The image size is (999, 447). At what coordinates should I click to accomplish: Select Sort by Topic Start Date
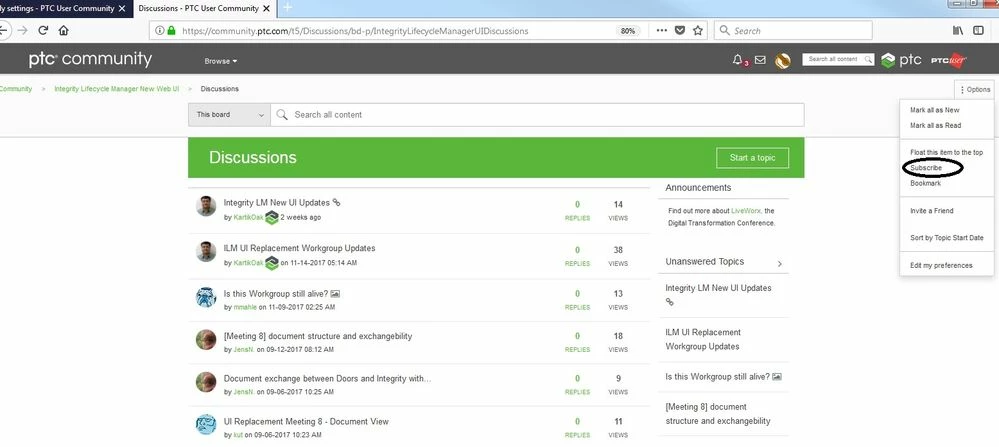947,238
